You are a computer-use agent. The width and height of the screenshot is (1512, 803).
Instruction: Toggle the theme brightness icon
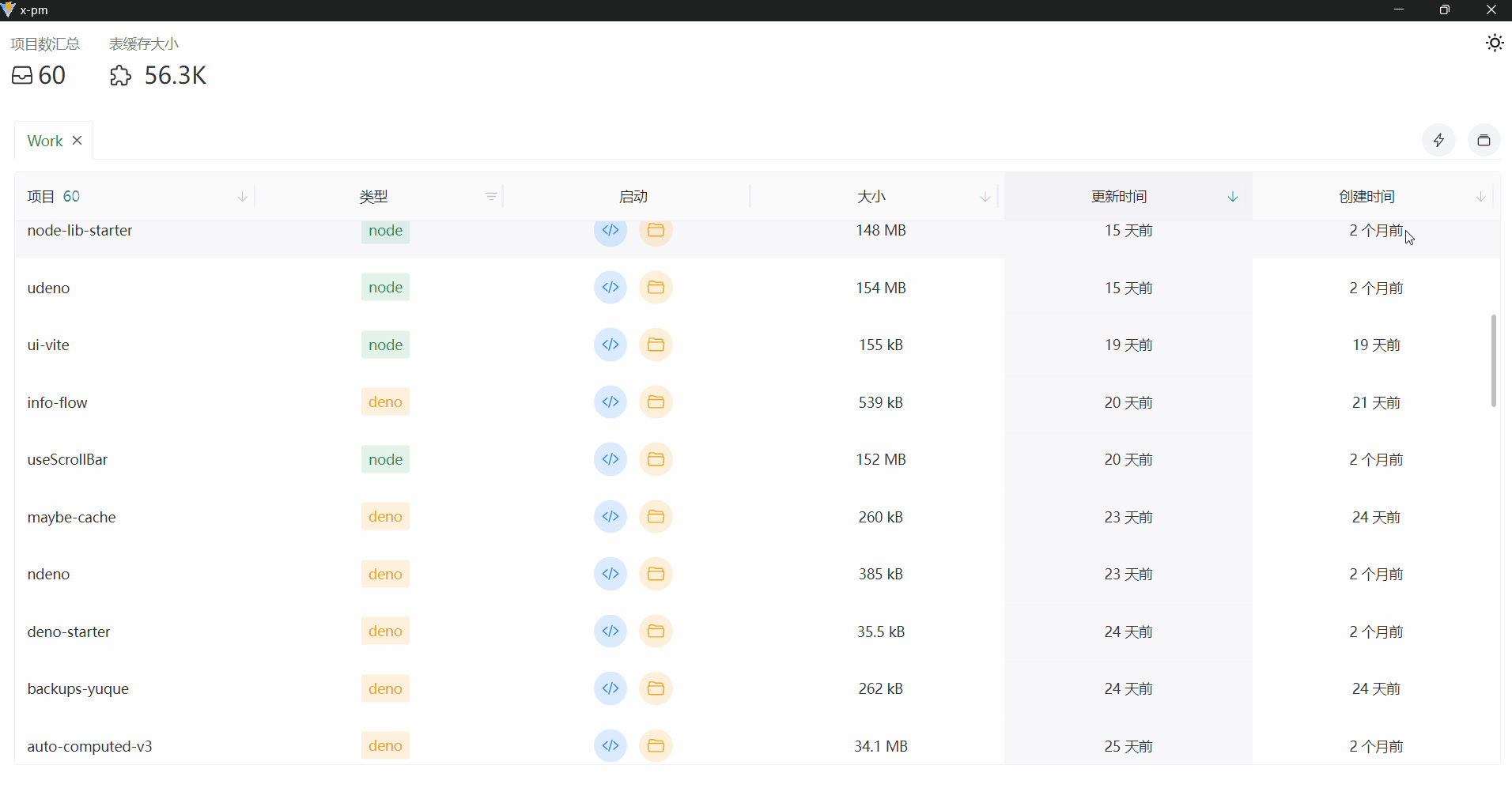coord(1494,43)
